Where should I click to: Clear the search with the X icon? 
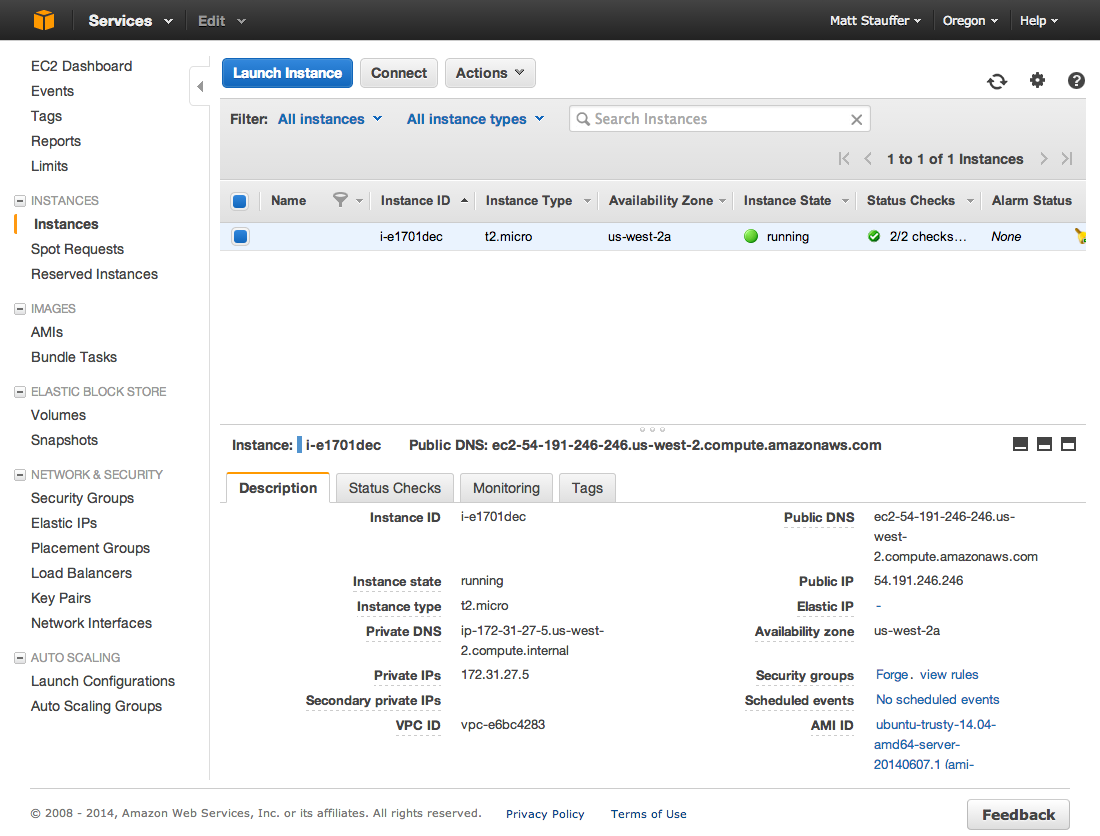pos(857,119)
